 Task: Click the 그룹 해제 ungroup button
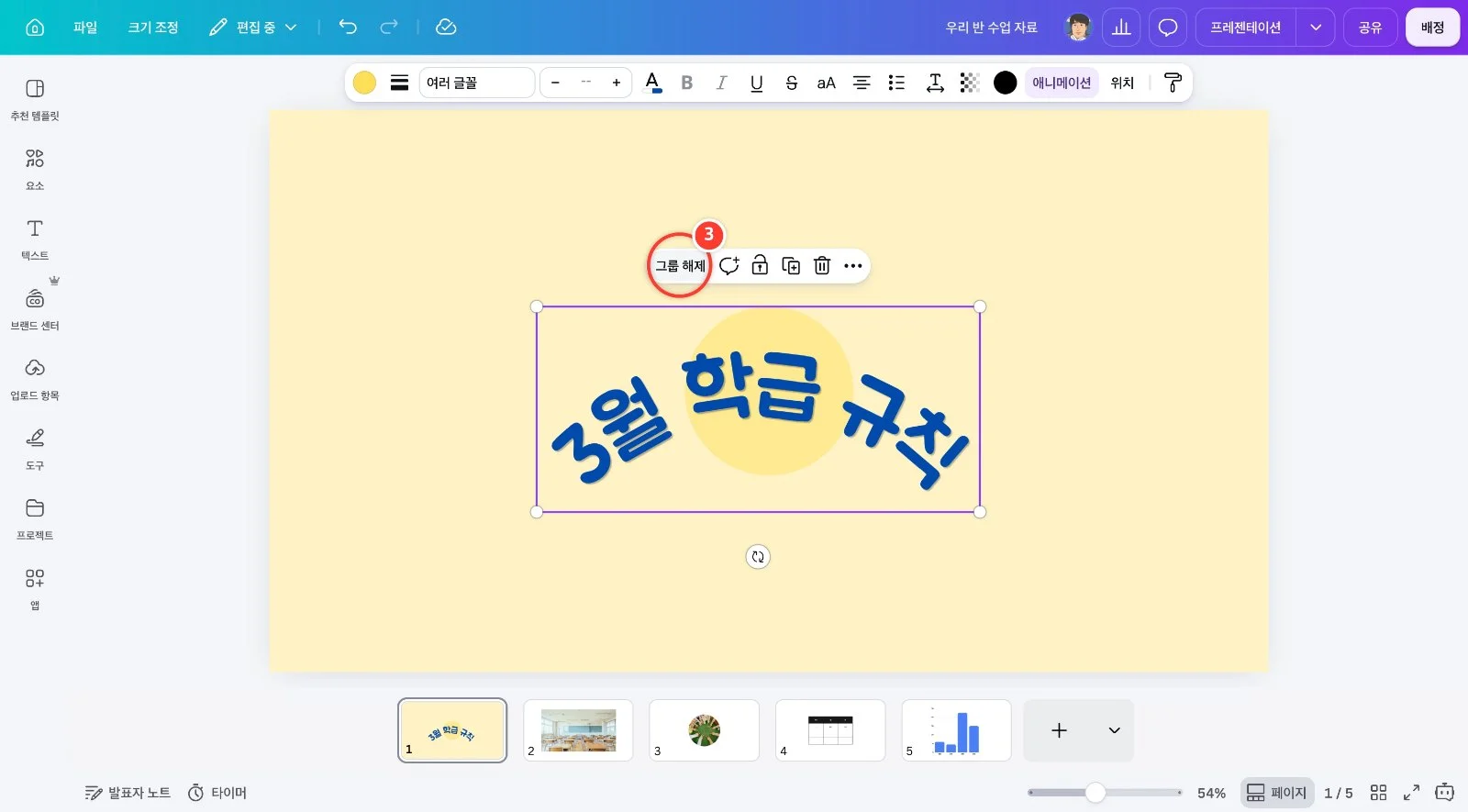[x=680, y=266]
